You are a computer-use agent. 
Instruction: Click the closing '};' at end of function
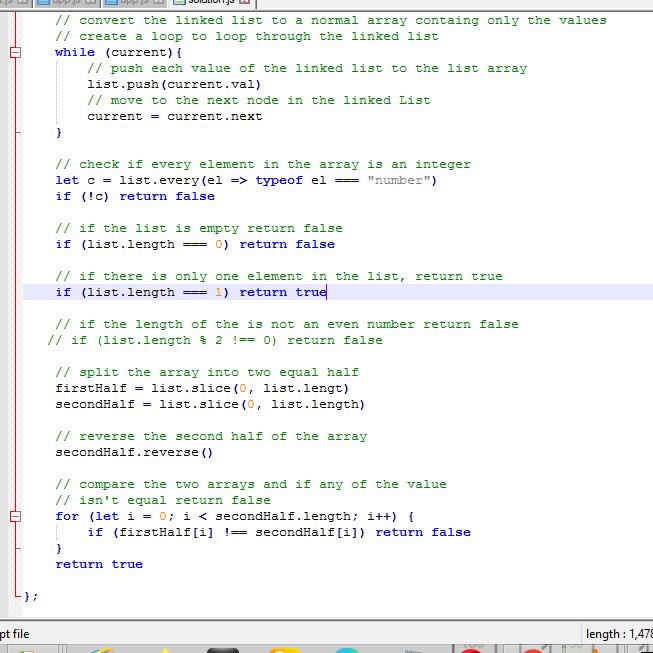pos(31,596)
